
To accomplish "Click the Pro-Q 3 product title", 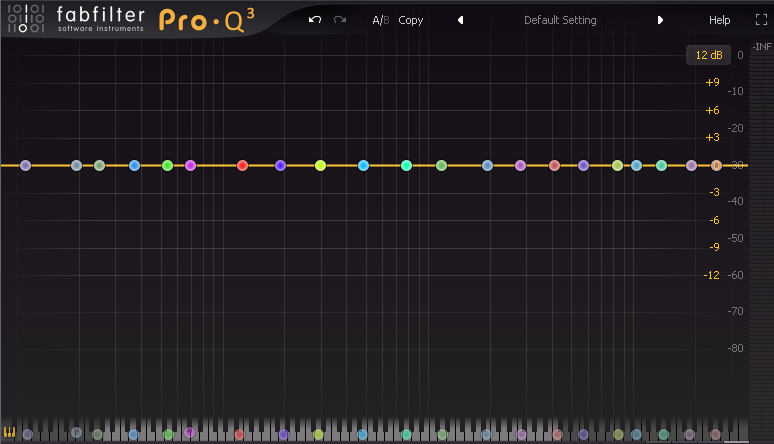I will (x=207, y=20).
